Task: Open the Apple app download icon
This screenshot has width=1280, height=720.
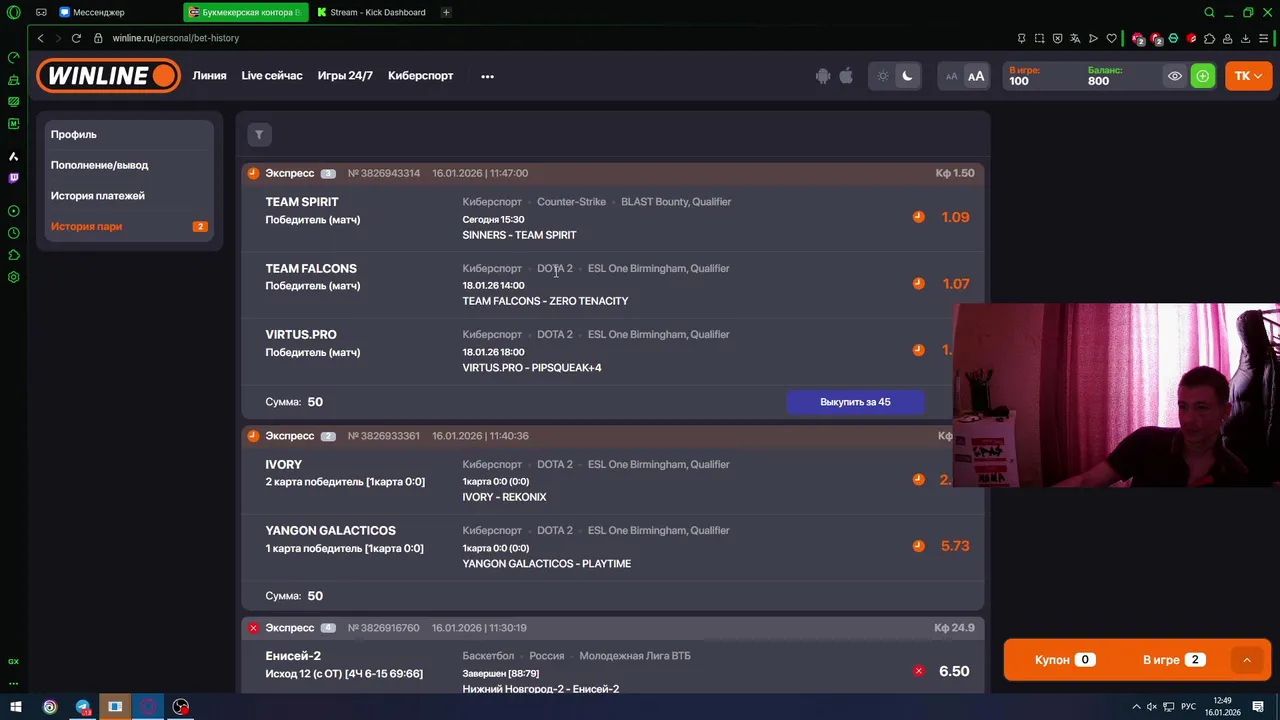Action: (x=846, y=76)
